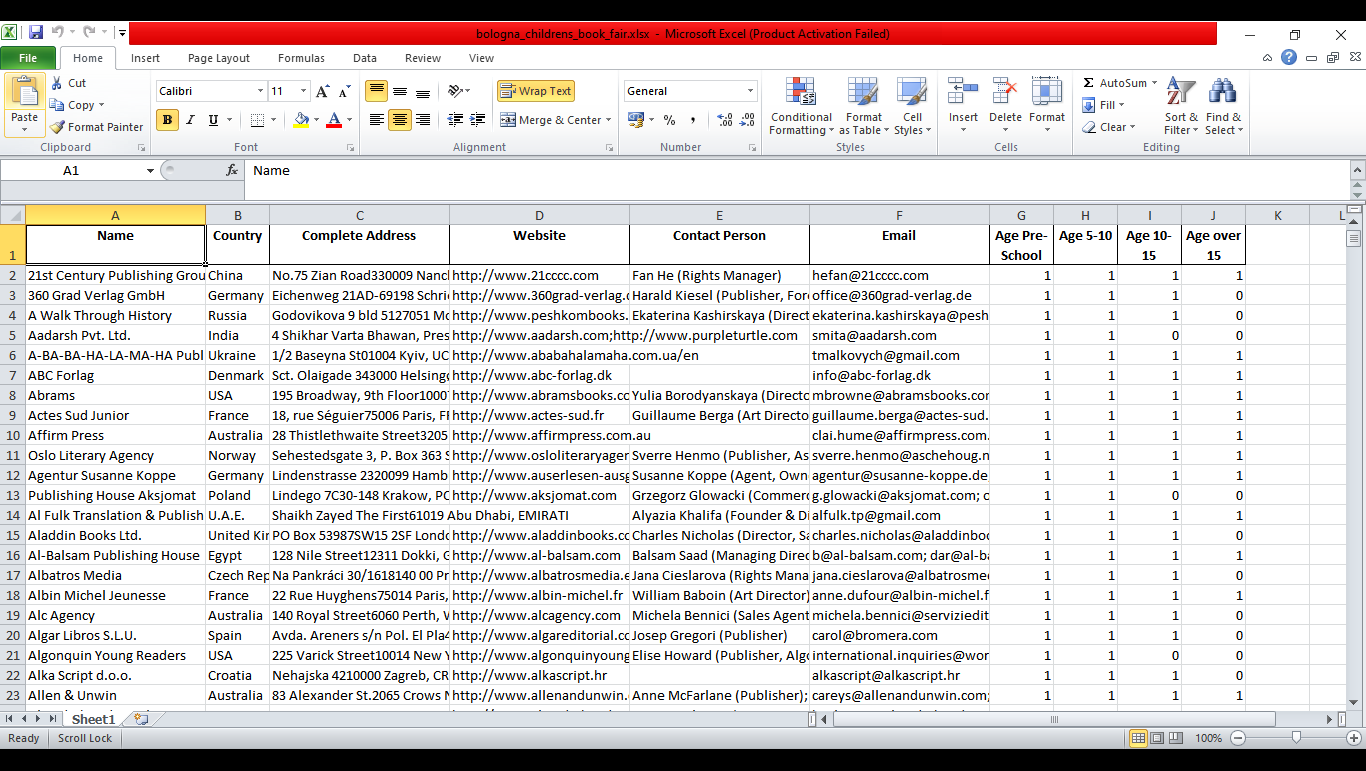
Task: Switch to the Formulas tab
Action: click(301, 58)
